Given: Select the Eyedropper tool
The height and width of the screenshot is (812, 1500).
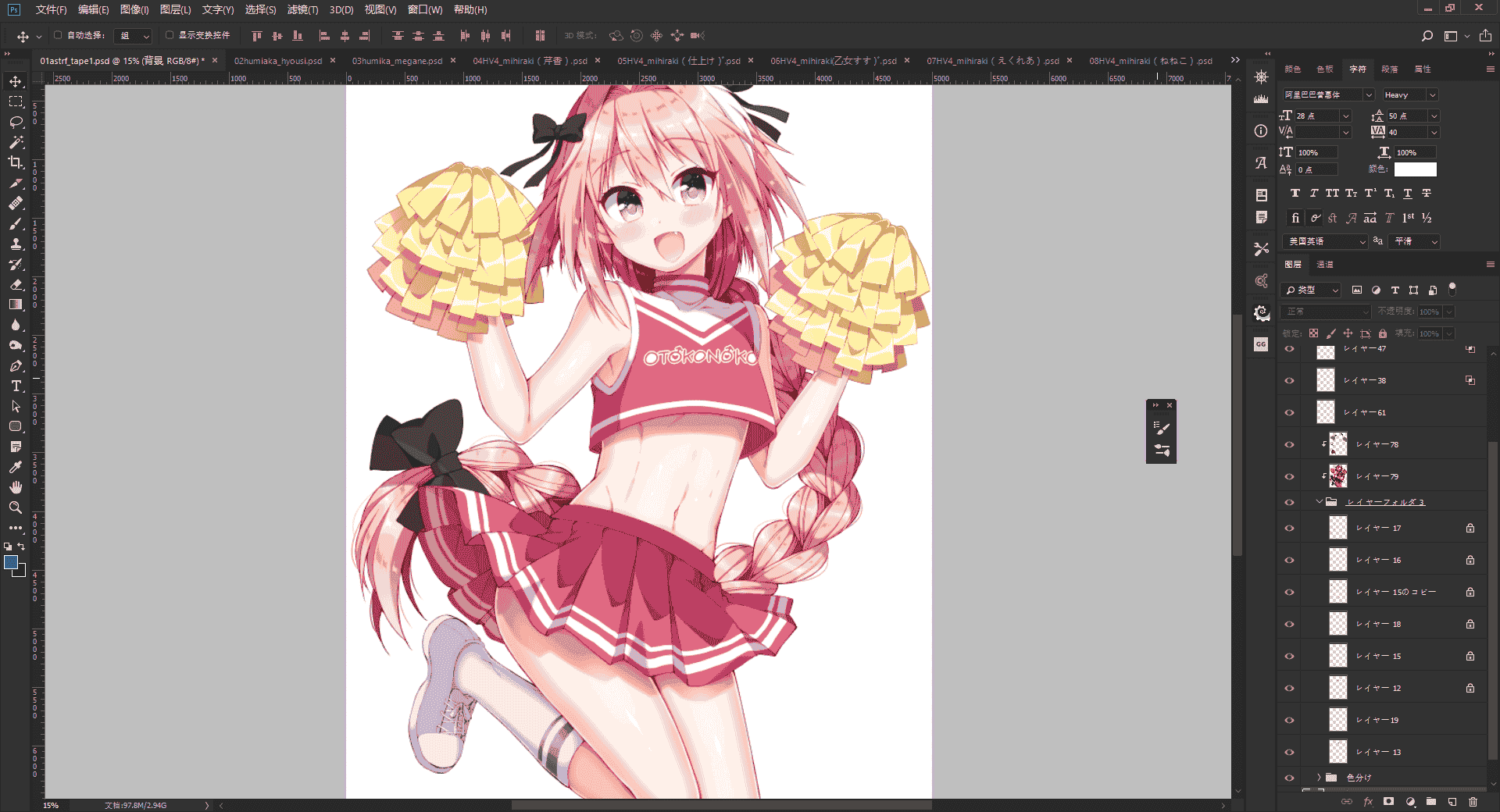Looking at the screenshot, I should [x=16, y=467].
